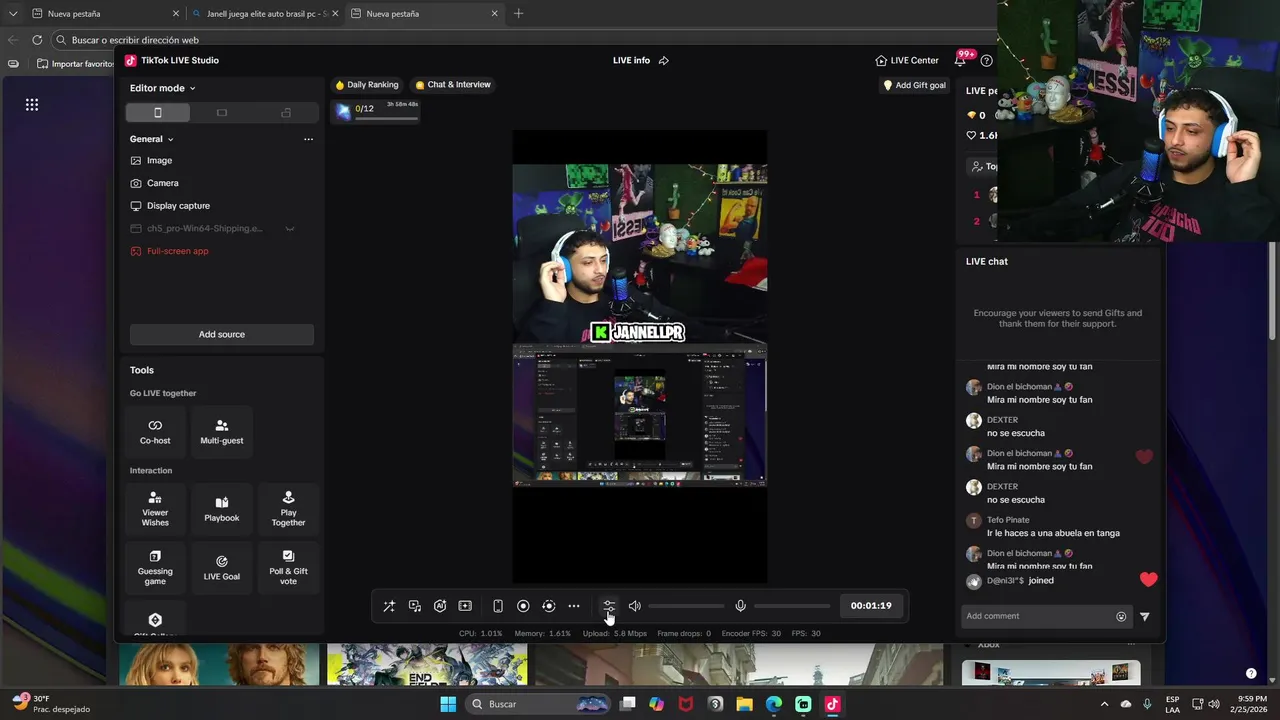Screen dimensions: 1280x720
Task: Open the Guessing game tool
Action: (155, 568)
